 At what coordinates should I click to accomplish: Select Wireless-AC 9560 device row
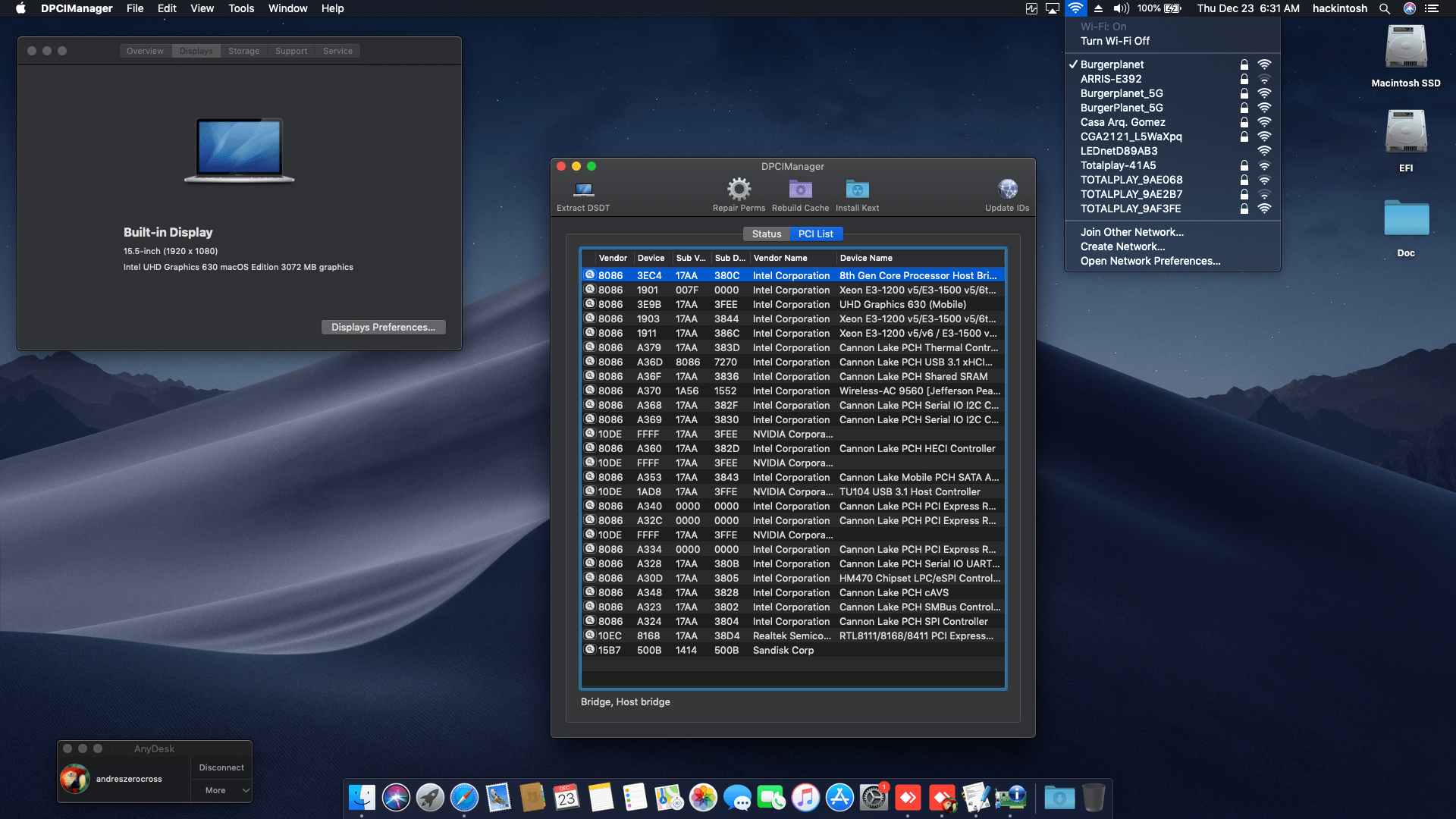coord(793,391)
